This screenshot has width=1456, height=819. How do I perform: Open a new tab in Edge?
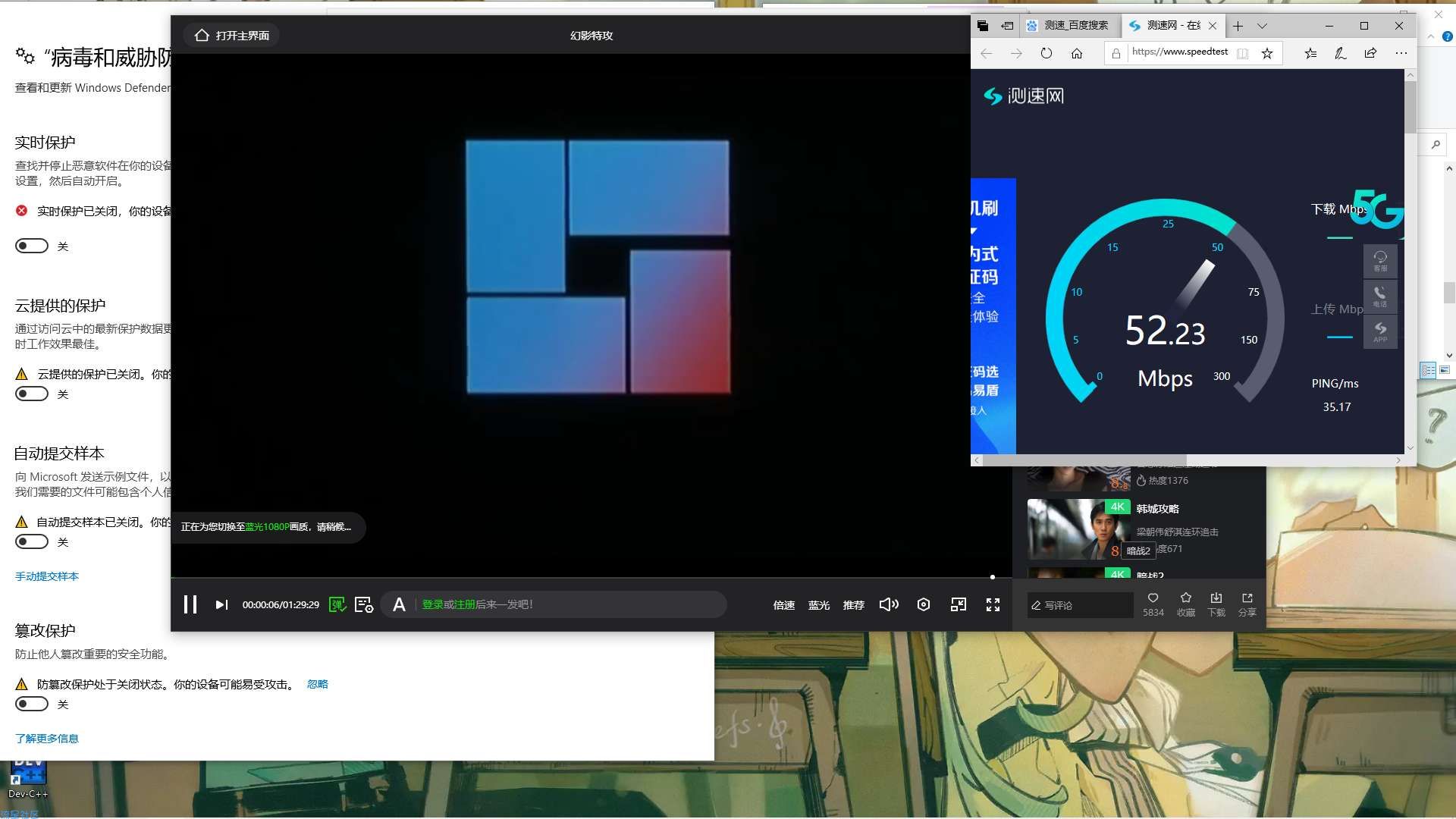click(x=1238, y=26)
